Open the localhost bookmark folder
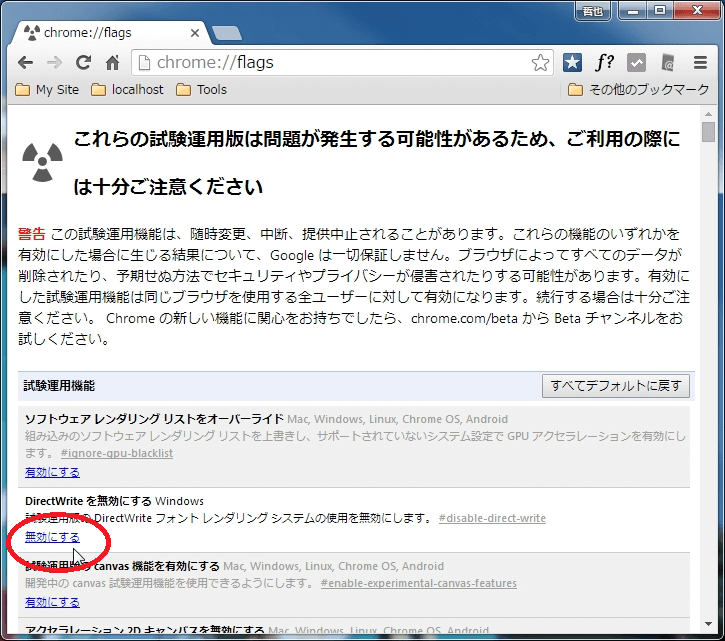 (127, 89)
